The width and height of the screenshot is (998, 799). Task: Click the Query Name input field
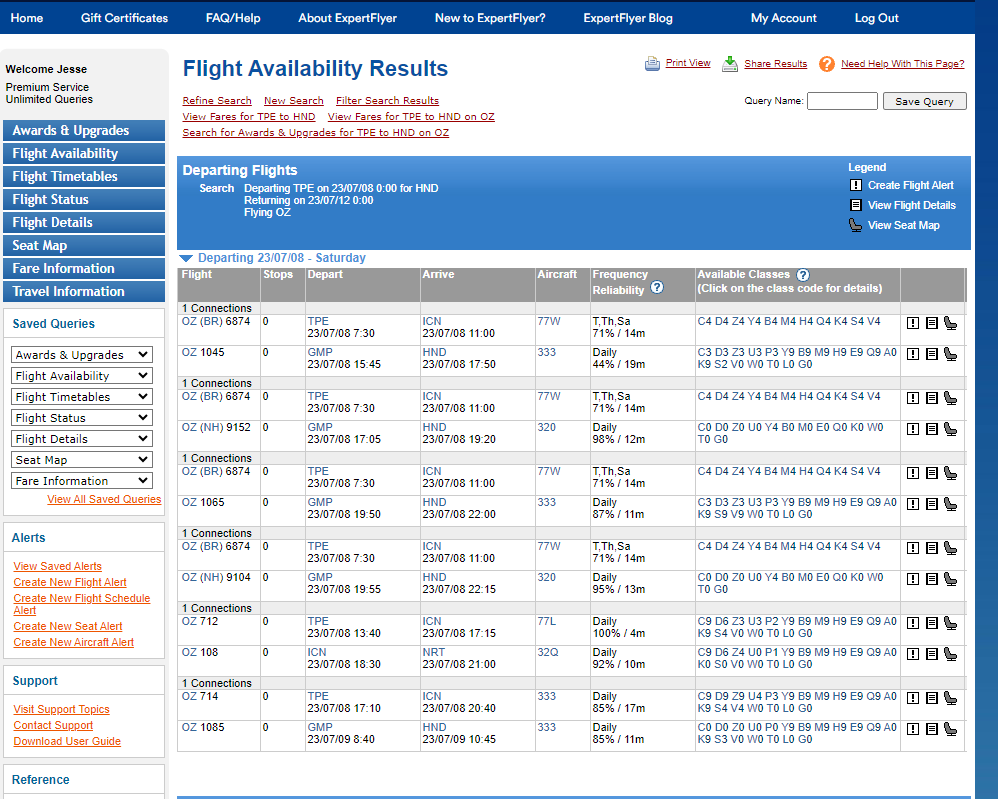pos(842,101)
